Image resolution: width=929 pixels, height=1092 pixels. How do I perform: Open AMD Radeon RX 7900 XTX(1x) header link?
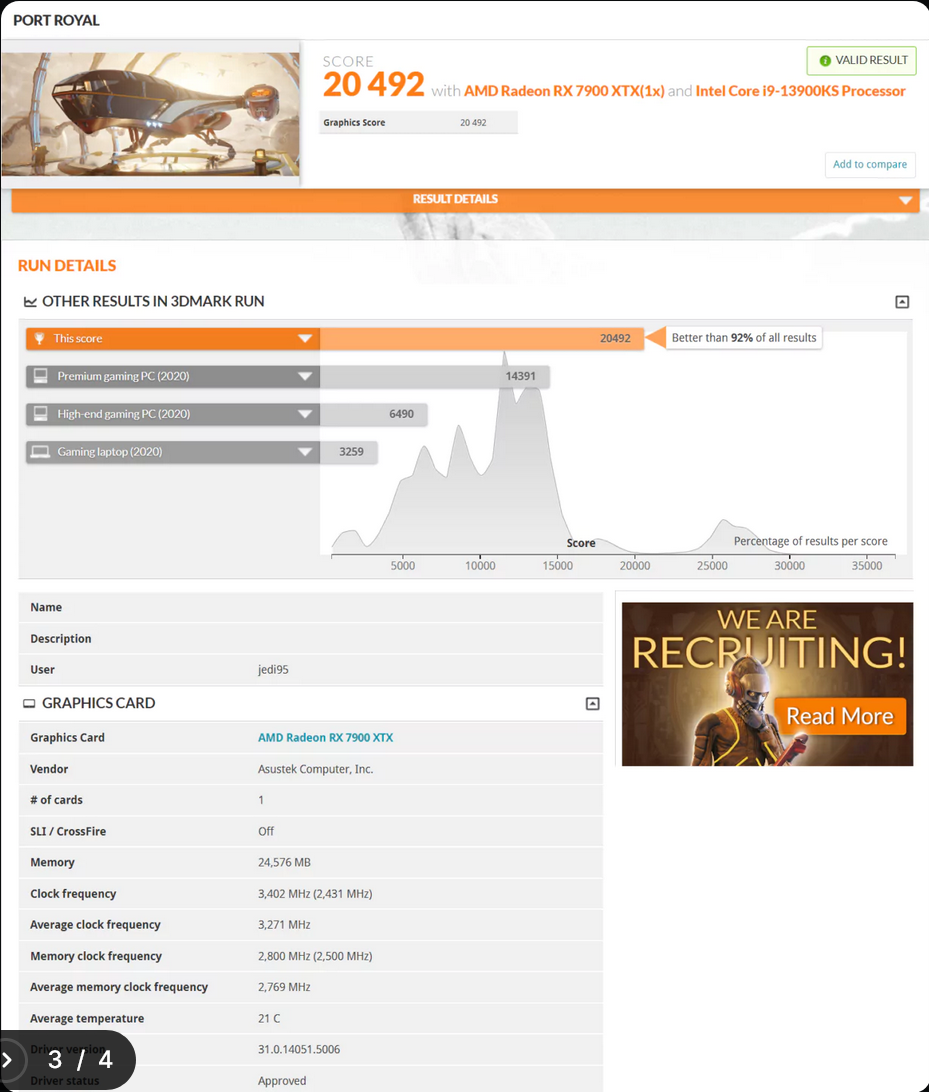tap(564, 91)
